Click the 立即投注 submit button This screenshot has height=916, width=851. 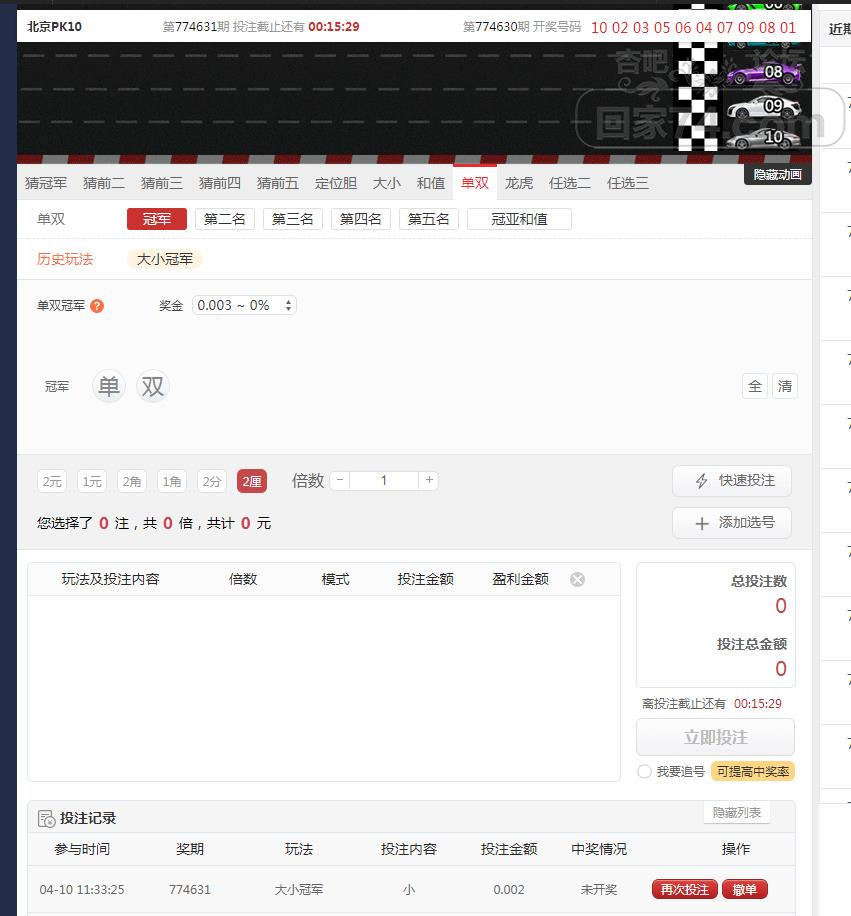715,737
